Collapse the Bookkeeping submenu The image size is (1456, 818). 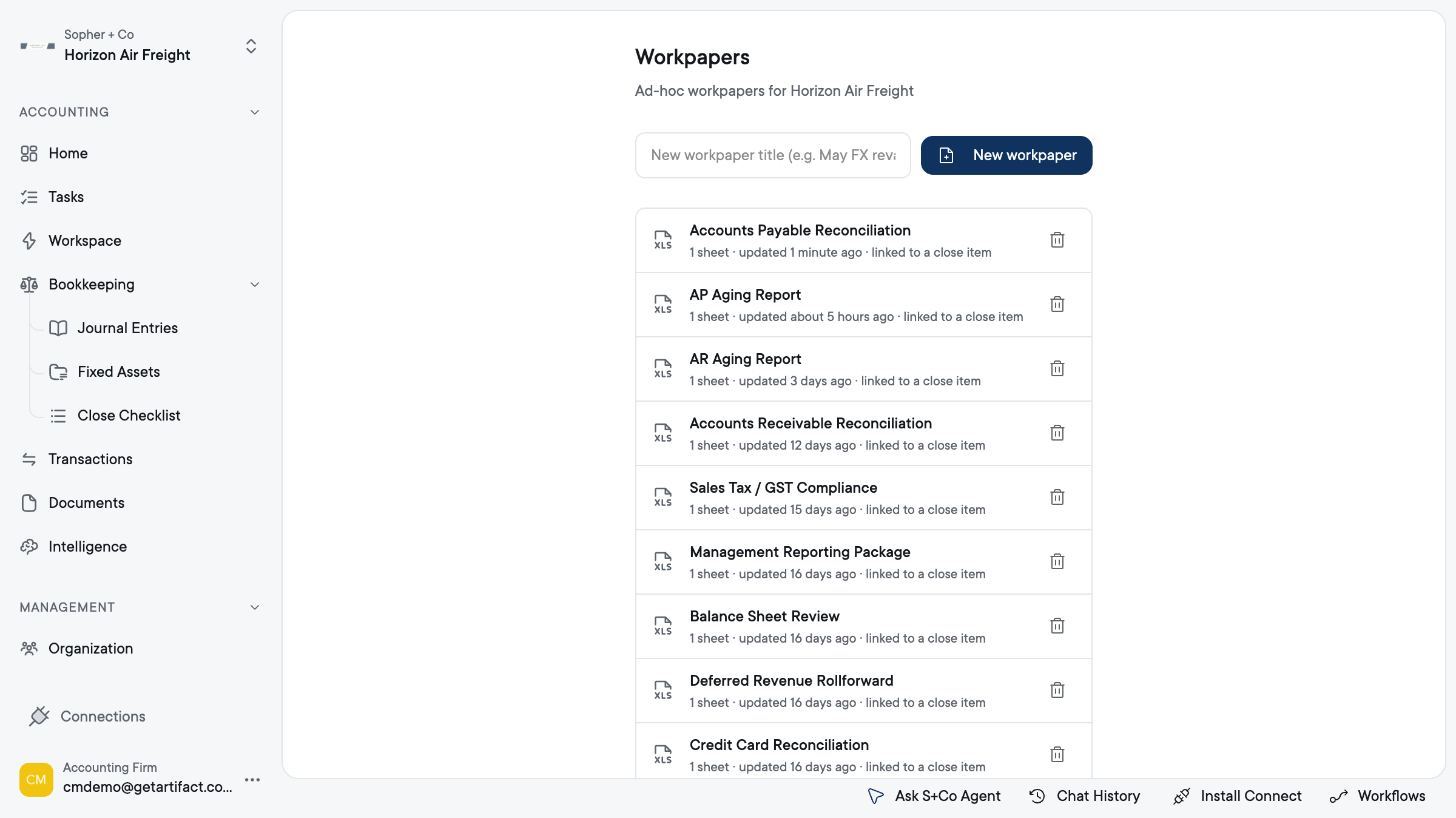(x=255, y=285)
